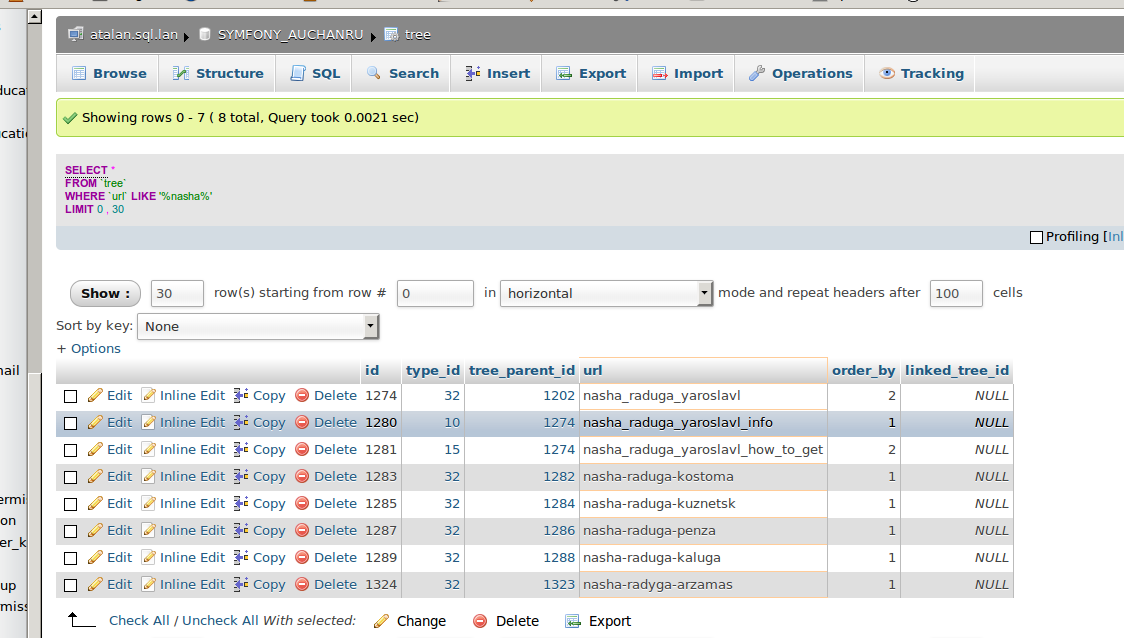1124x638 pixels.
Task: Open the Import tab
Action: coord(687,73)
